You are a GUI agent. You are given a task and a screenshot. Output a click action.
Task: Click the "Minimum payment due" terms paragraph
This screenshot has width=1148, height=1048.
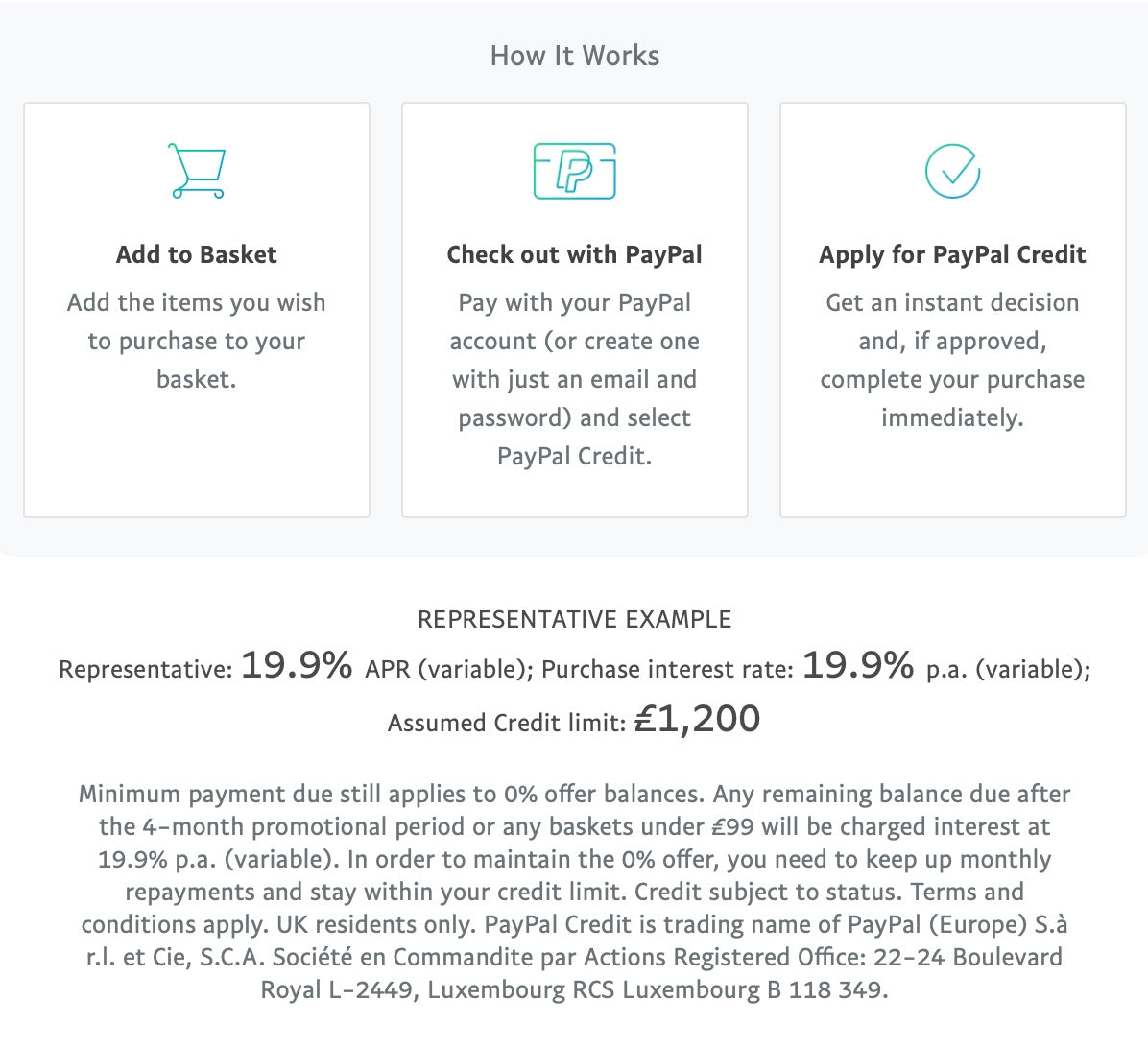pos(574,892)
